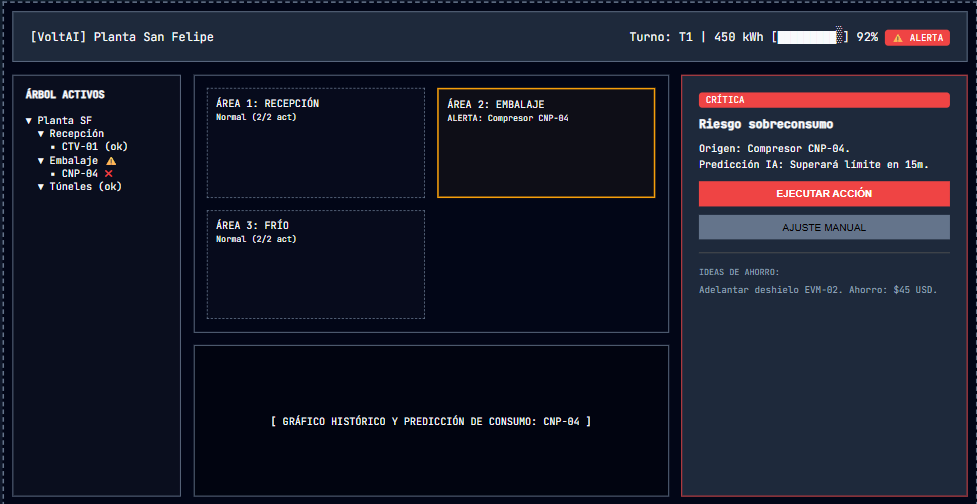Open the ÁREA 2: EMBALAJE alert card

pyautogui.click(x=546, y=143)
